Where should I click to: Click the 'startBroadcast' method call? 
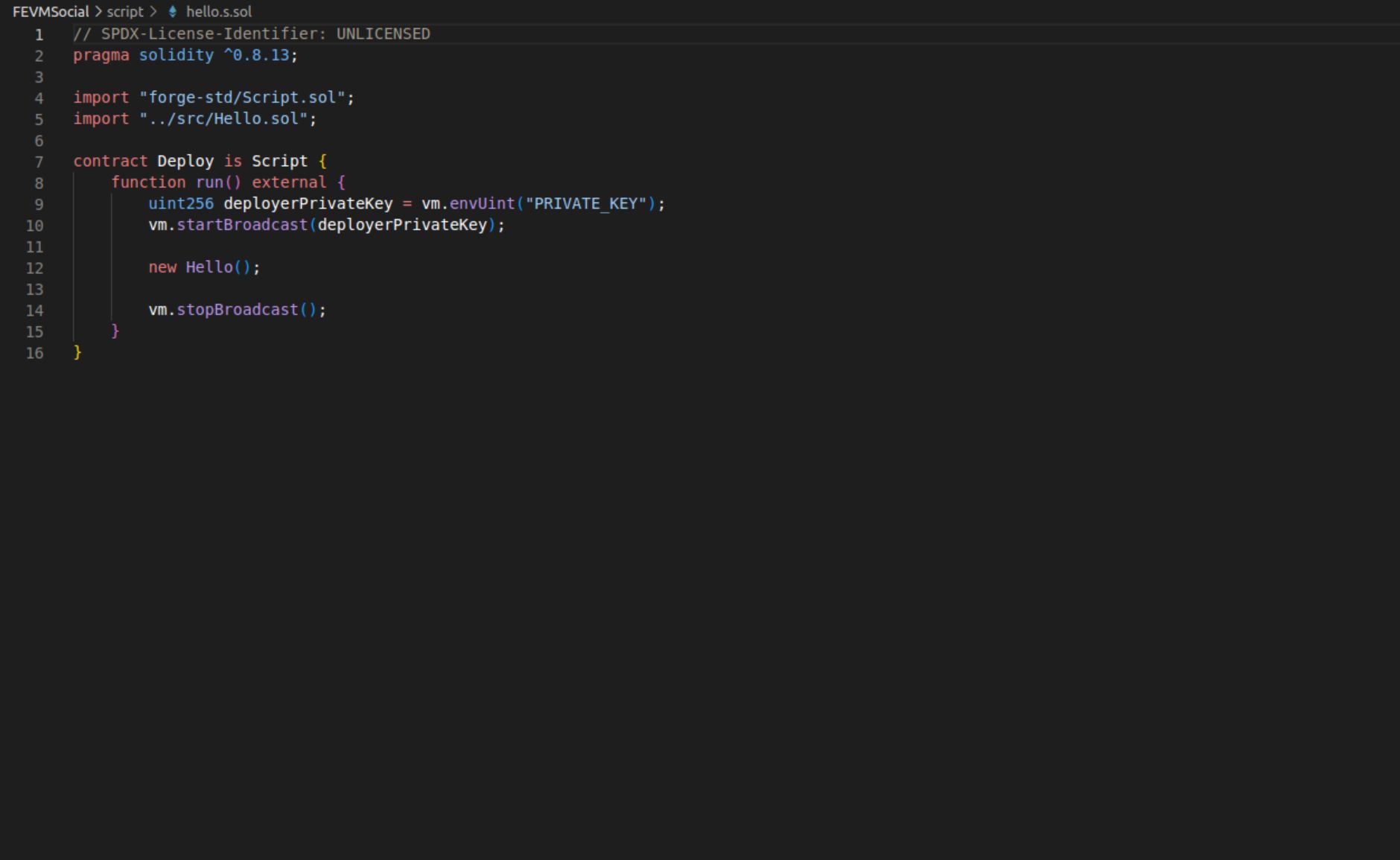pyautogui.click(x=242, y=225)
